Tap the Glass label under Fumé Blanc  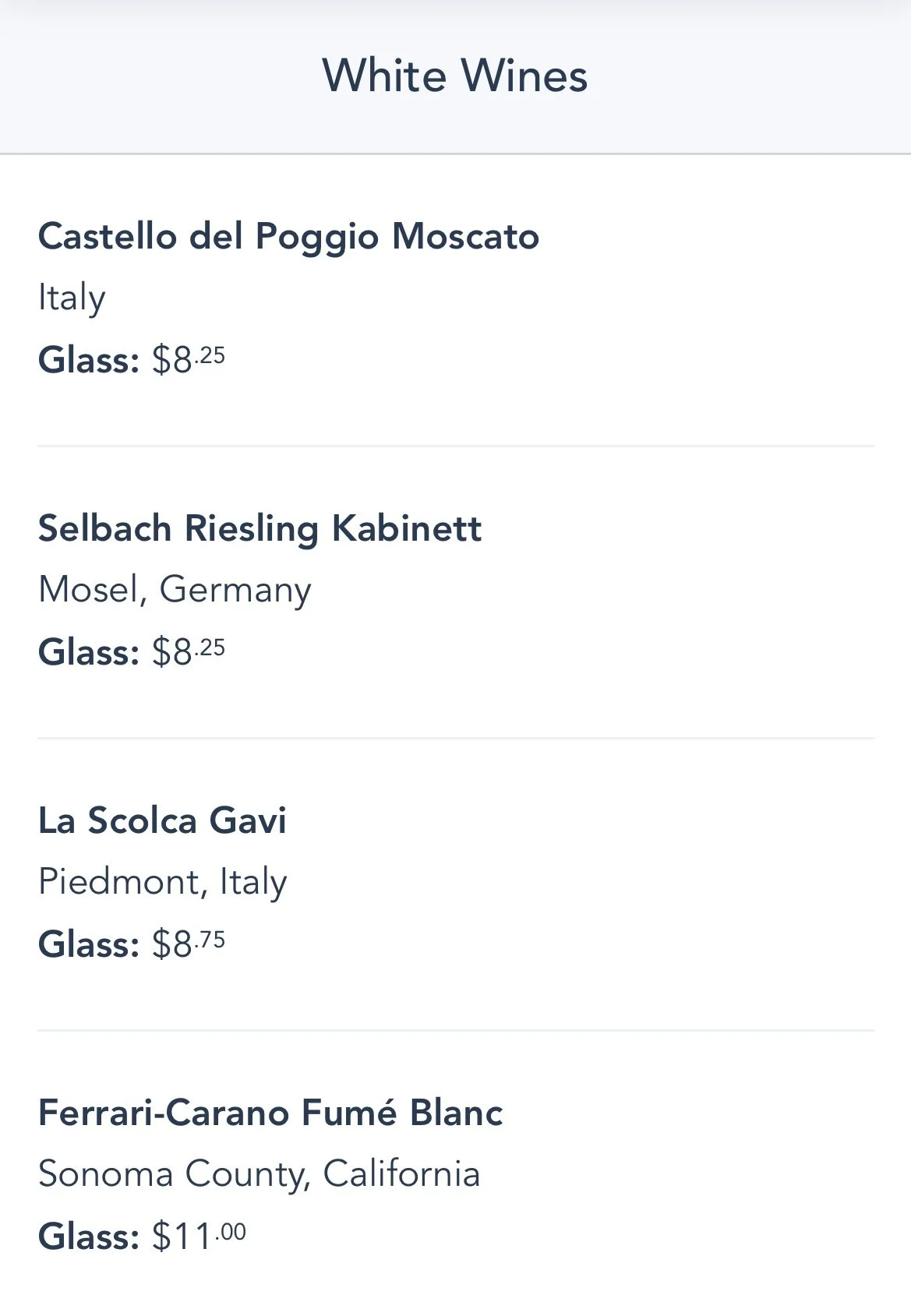pyautogui.click(x=89, y=1237)
